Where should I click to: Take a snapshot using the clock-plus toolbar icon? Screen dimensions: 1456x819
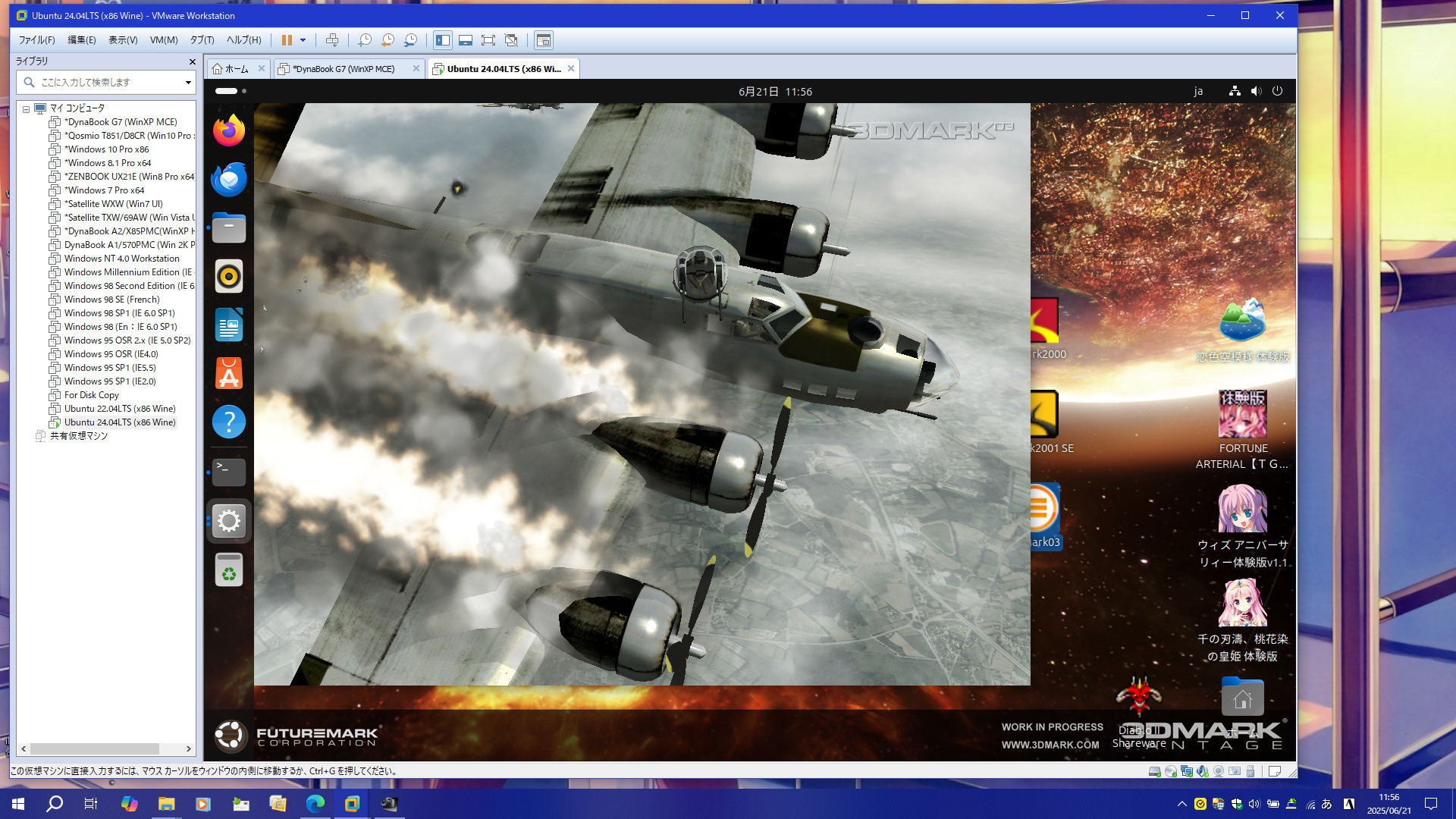point(365,40)
